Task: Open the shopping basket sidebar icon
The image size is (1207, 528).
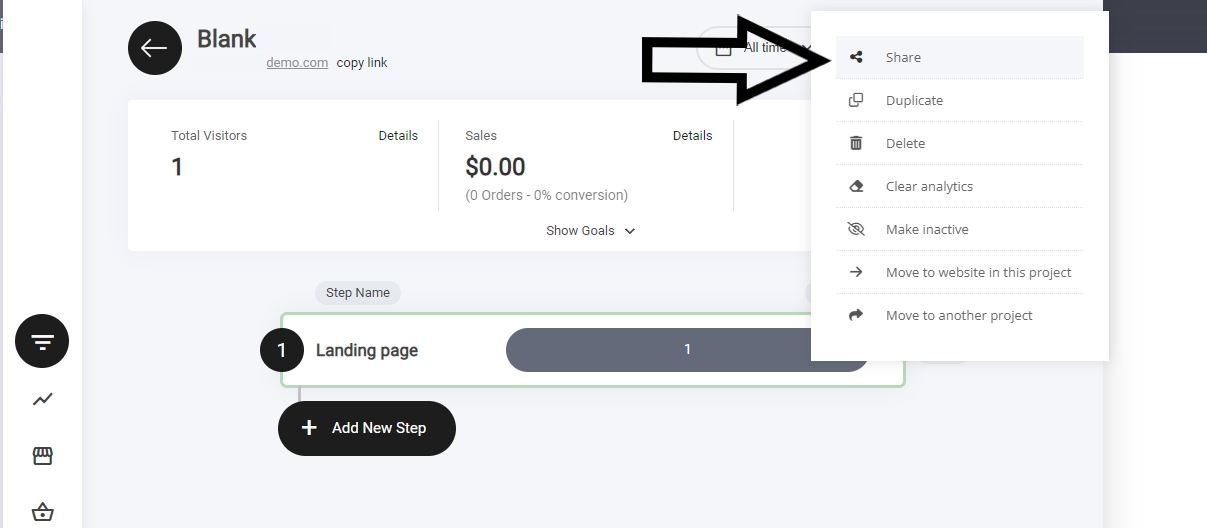Action: tap(42, 512)
